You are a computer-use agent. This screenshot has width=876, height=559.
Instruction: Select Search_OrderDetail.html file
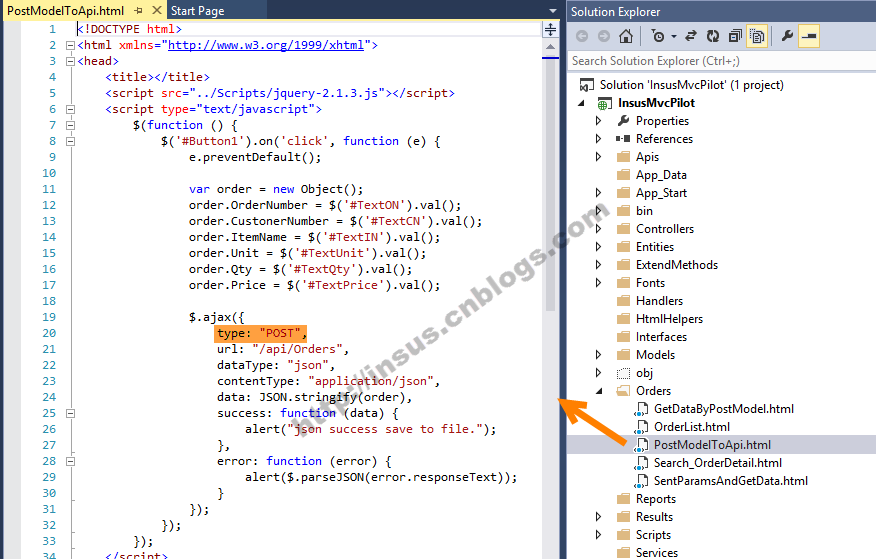pyautogui.click(x=718, y=463)
